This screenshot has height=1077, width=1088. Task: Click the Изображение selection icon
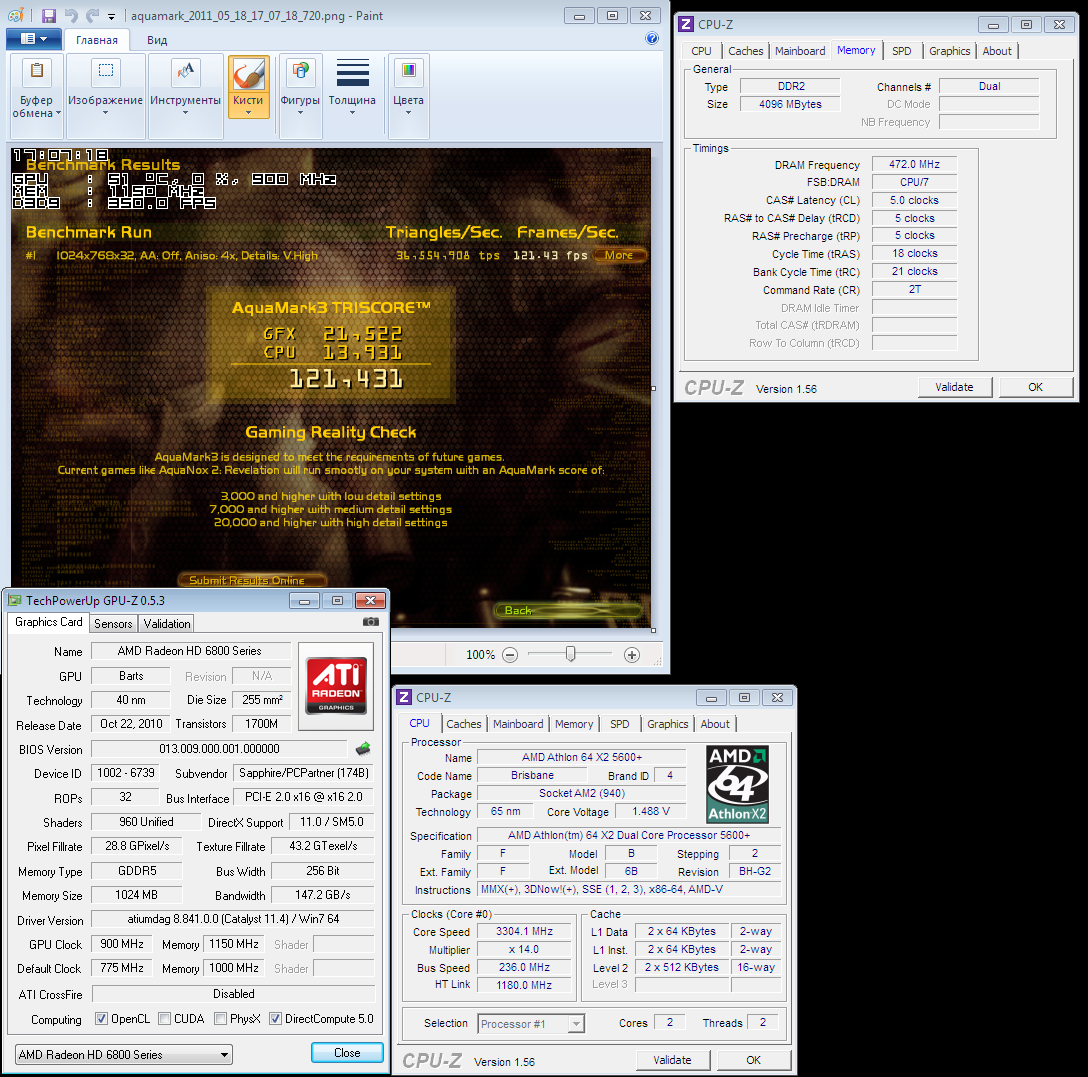coord(105,71)
